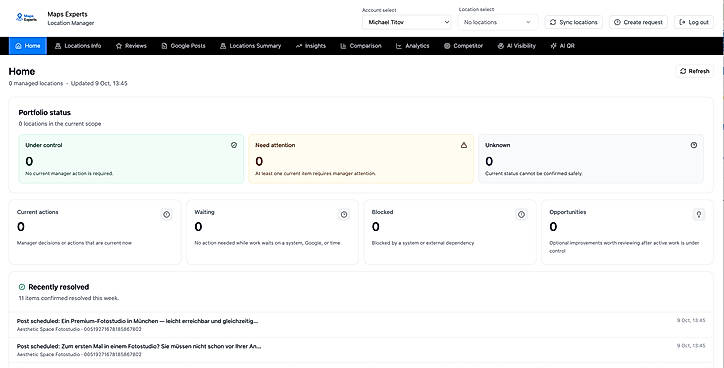Click the Sync locations button

click(x=574, y=22)
